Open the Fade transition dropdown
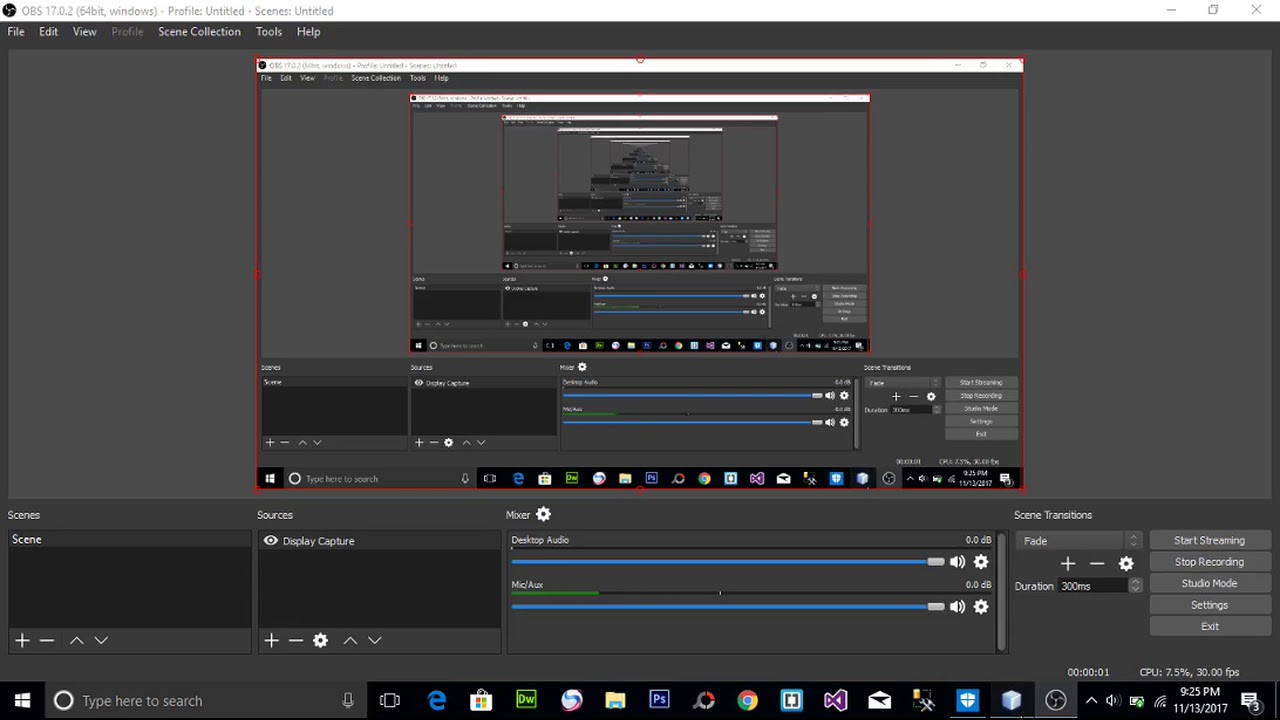 click(x=1080, y=541)
